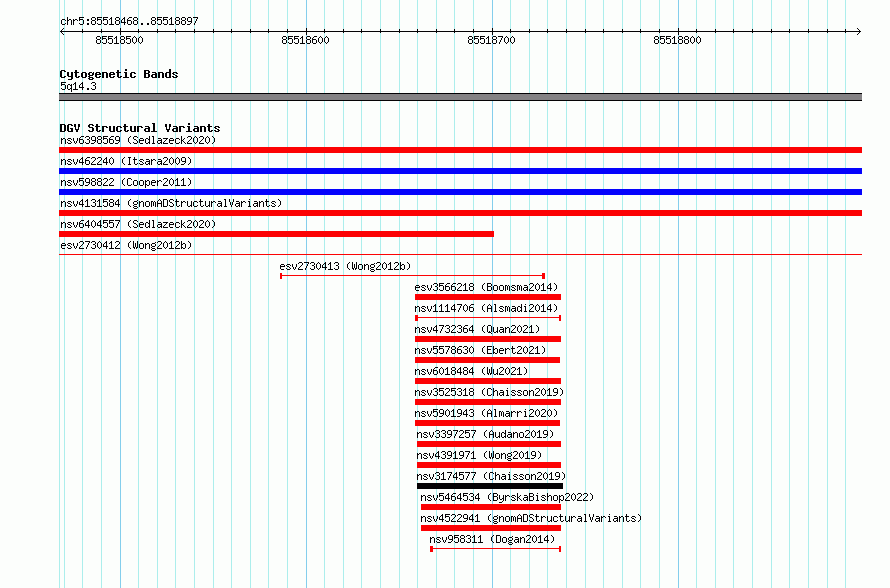Screen dimensions: 890x588
Task: Click red bar under esv3566218
Action: click(x=488, y=297)
